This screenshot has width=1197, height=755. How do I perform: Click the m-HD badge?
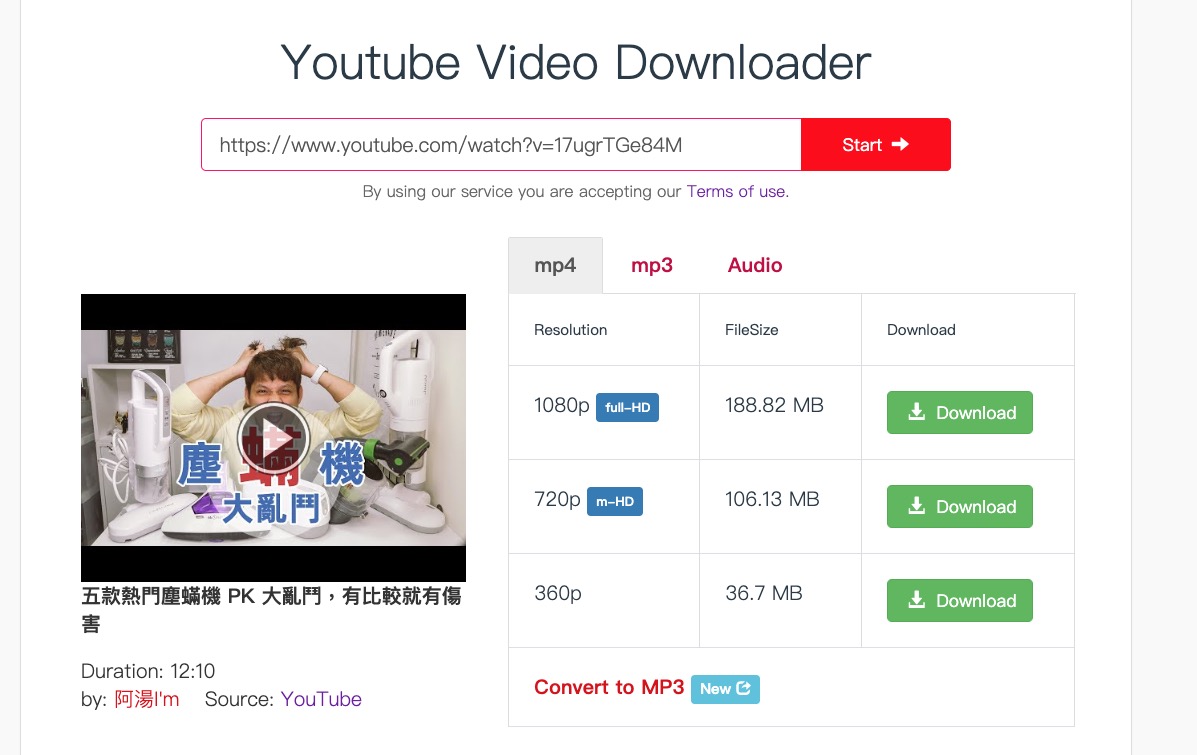click(615, 502)
